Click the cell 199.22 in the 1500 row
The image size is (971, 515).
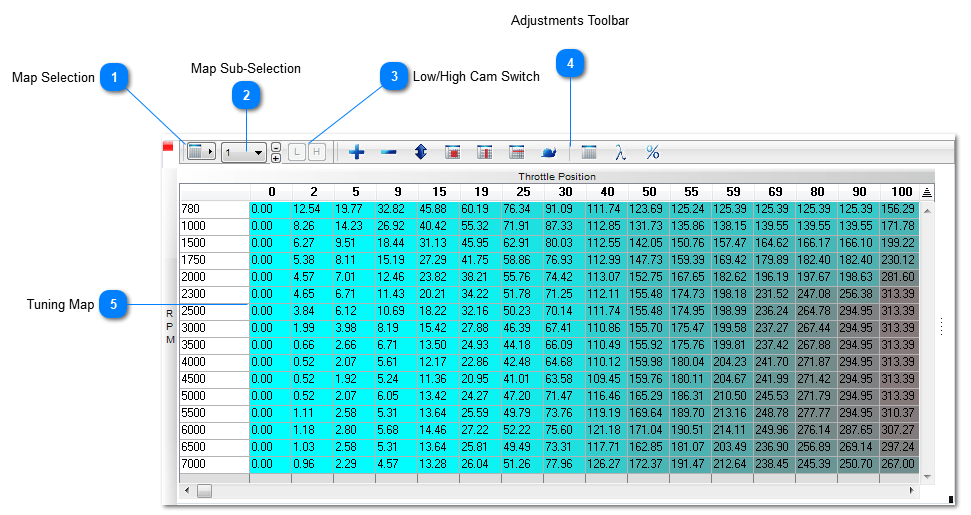coord(899,243)
